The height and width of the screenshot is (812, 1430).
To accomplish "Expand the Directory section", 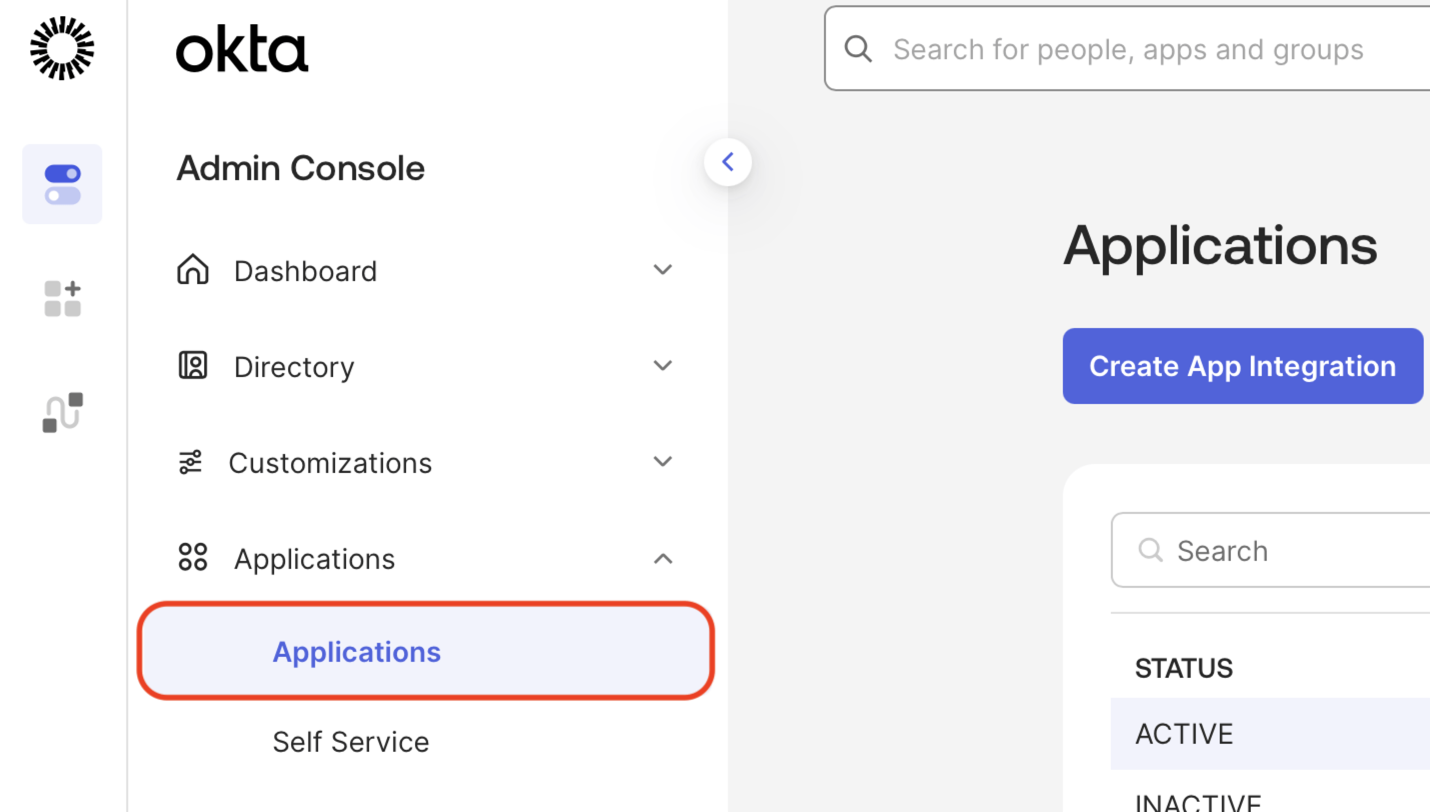I will (662, 365).
